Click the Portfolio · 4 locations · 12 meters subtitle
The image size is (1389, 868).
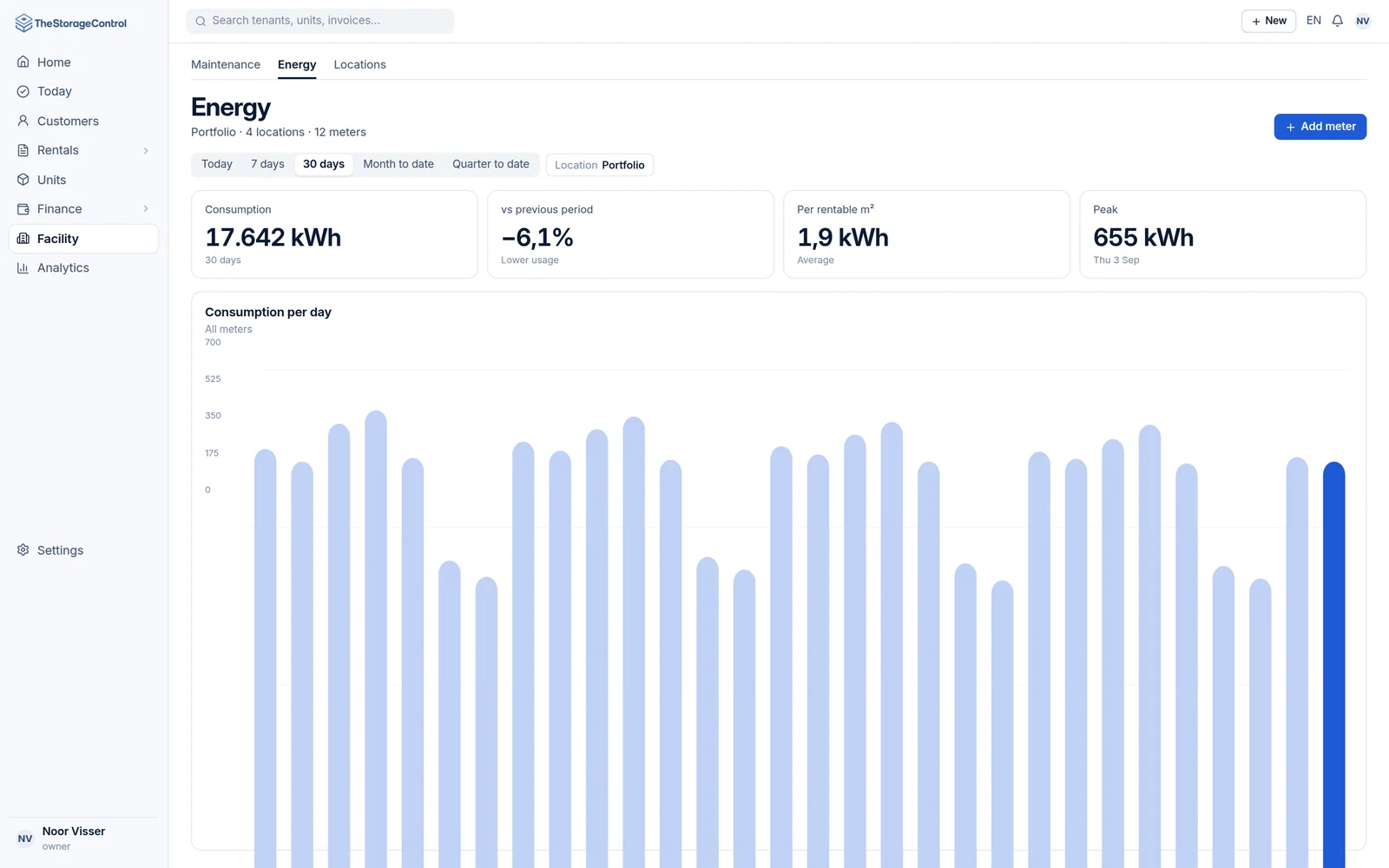[279, 133]
